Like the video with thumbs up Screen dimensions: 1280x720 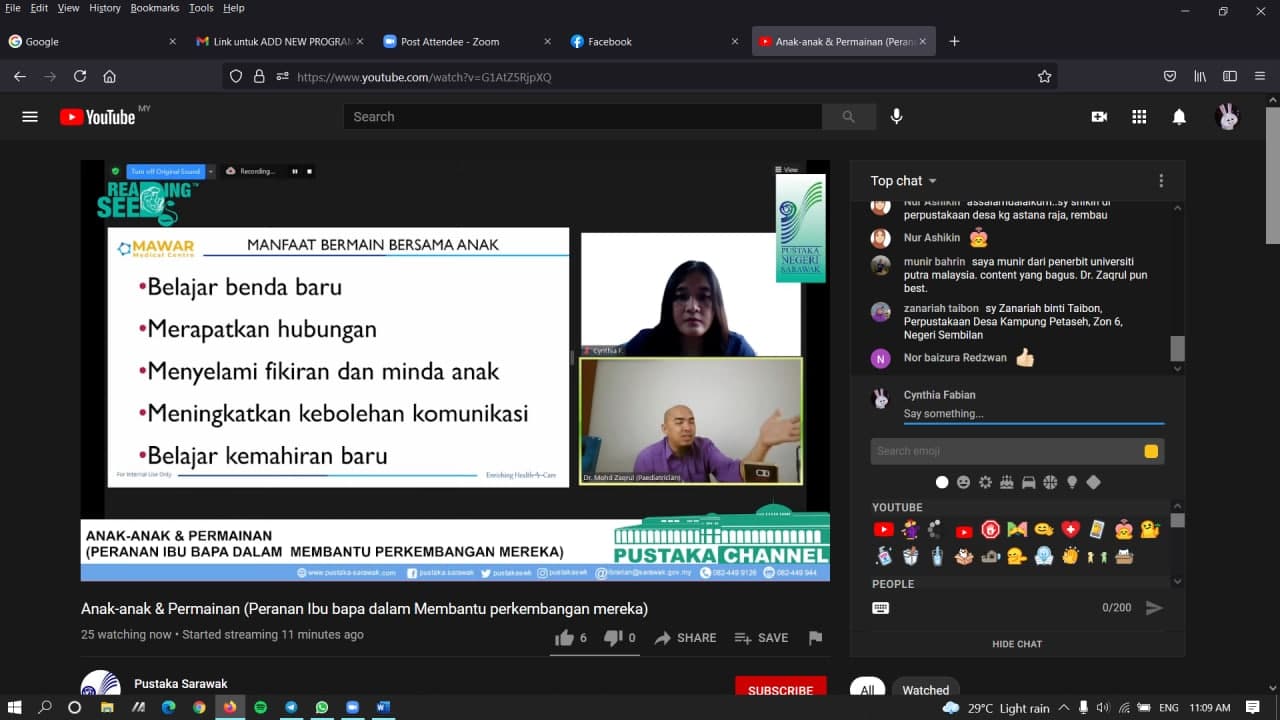pyautogui.click(x=565, y=638)
